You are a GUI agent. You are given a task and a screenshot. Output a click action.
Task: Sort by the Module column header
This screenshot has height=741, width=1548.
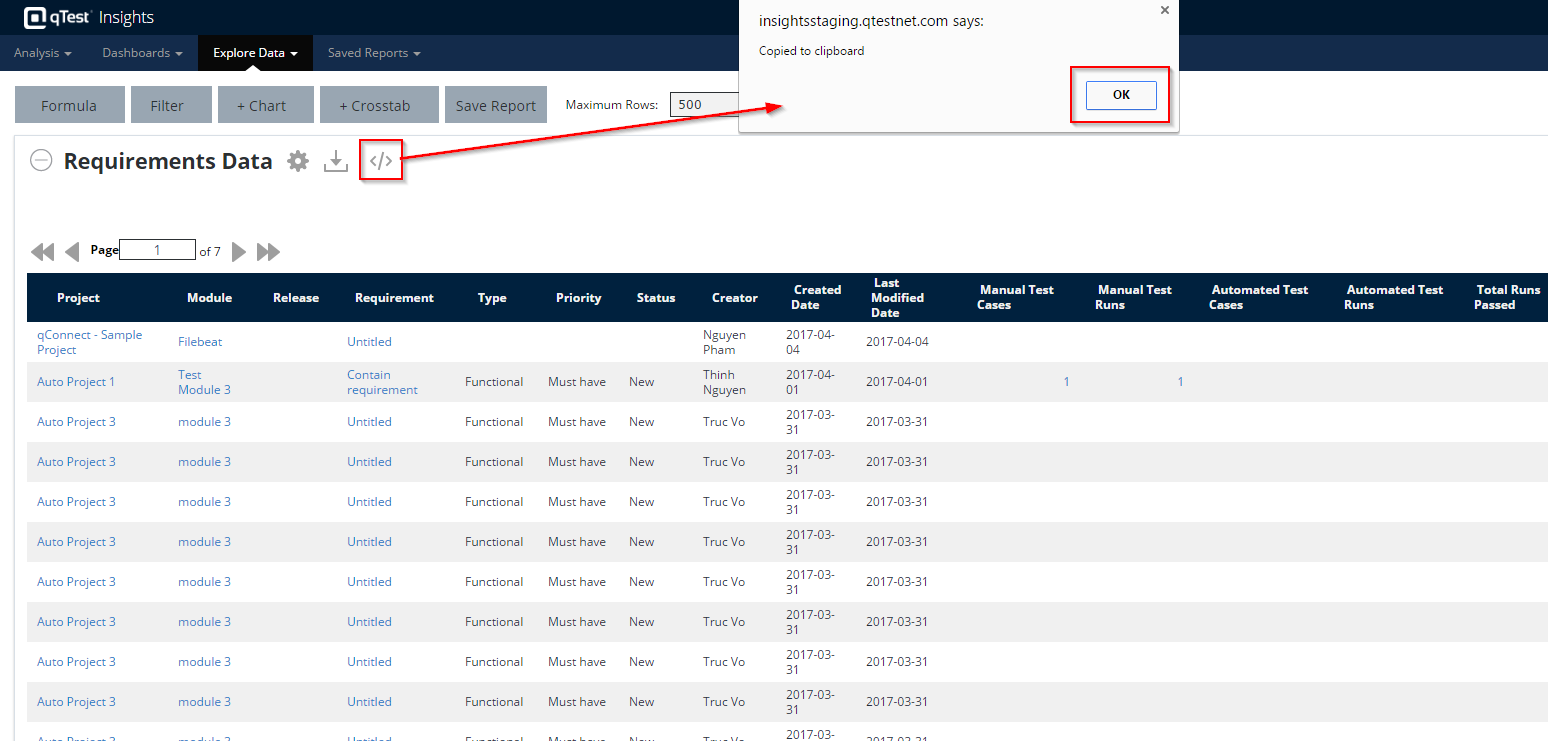point(209,298)
